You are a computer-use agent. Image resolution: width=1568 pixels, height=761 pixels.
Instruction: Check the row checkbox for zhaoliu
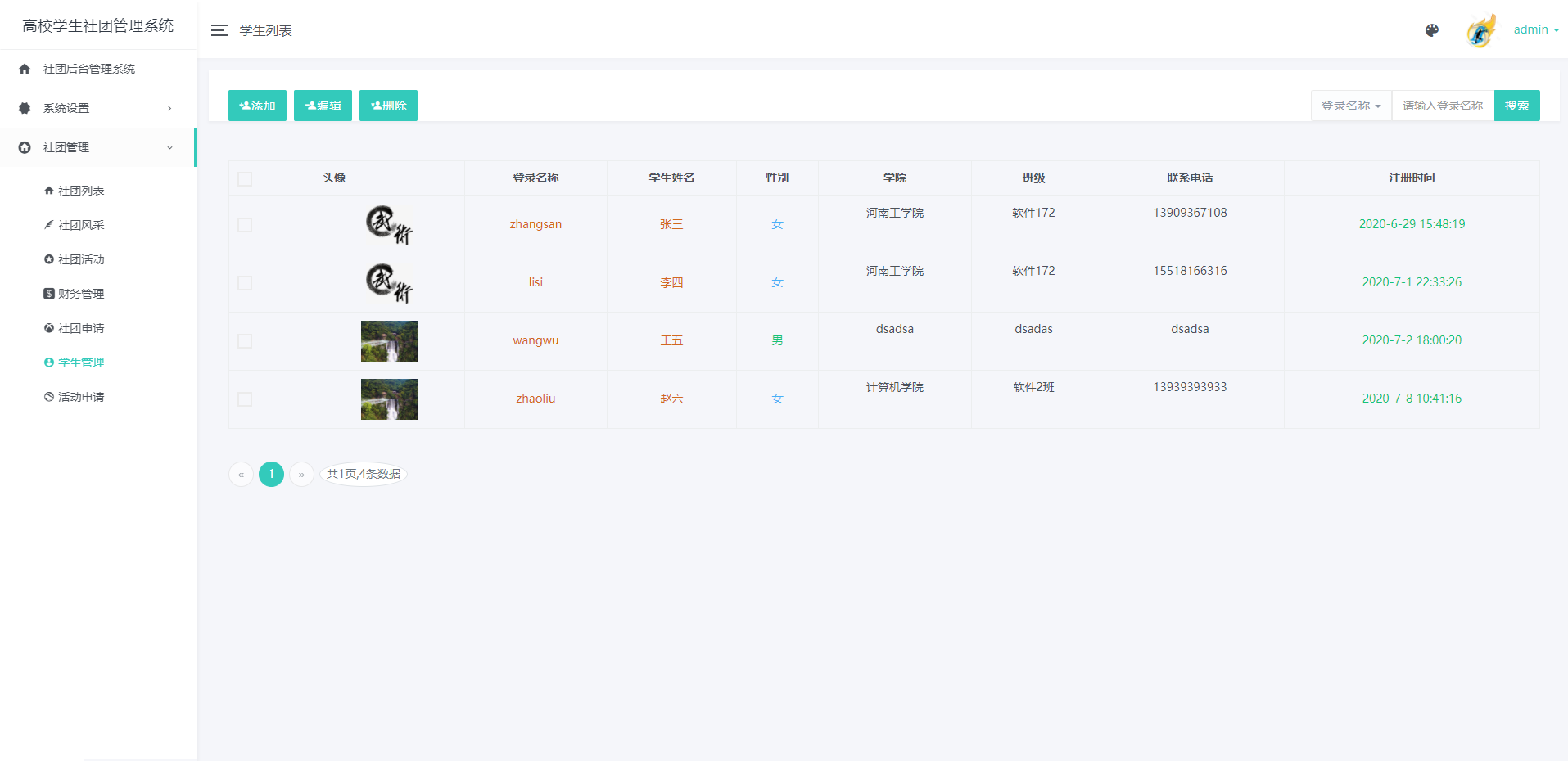(x=245, y=399)
